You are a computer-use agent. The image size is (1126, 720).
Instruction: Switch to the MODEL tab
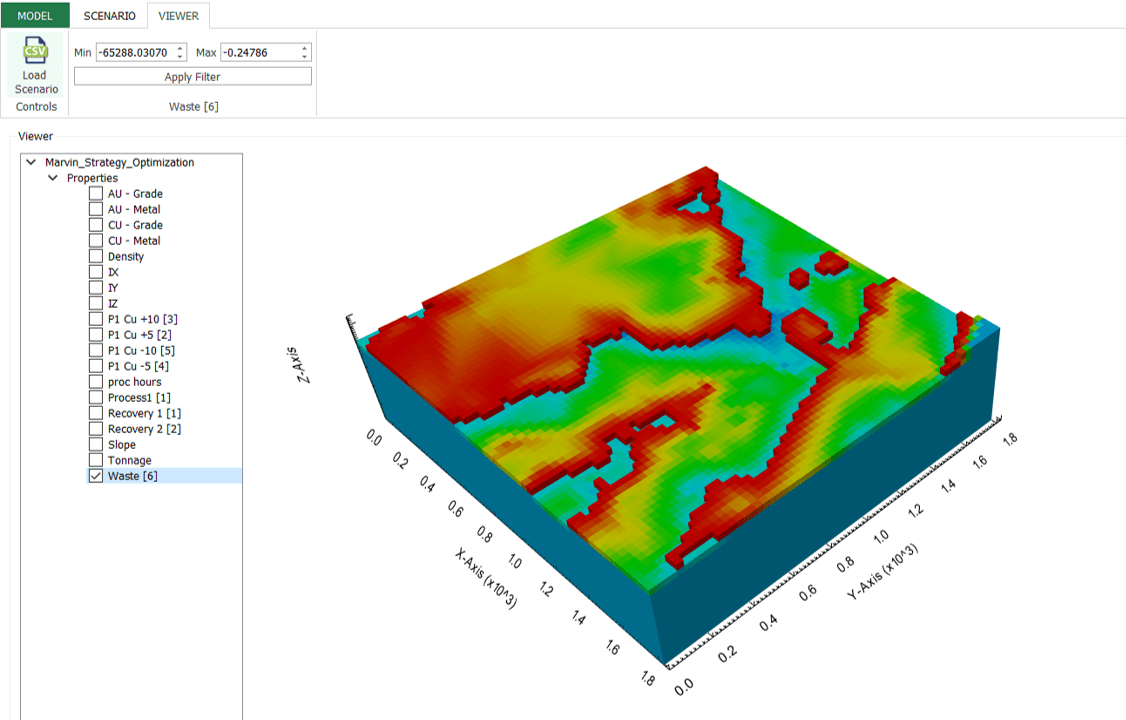(35, 15)
